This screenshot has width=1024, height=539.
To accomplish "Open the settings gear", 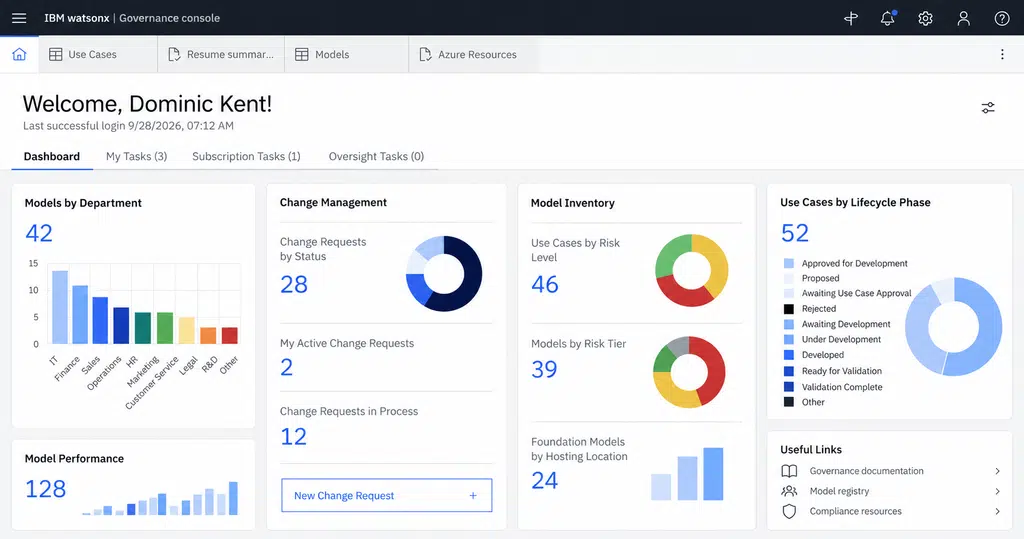I will 925,18.
